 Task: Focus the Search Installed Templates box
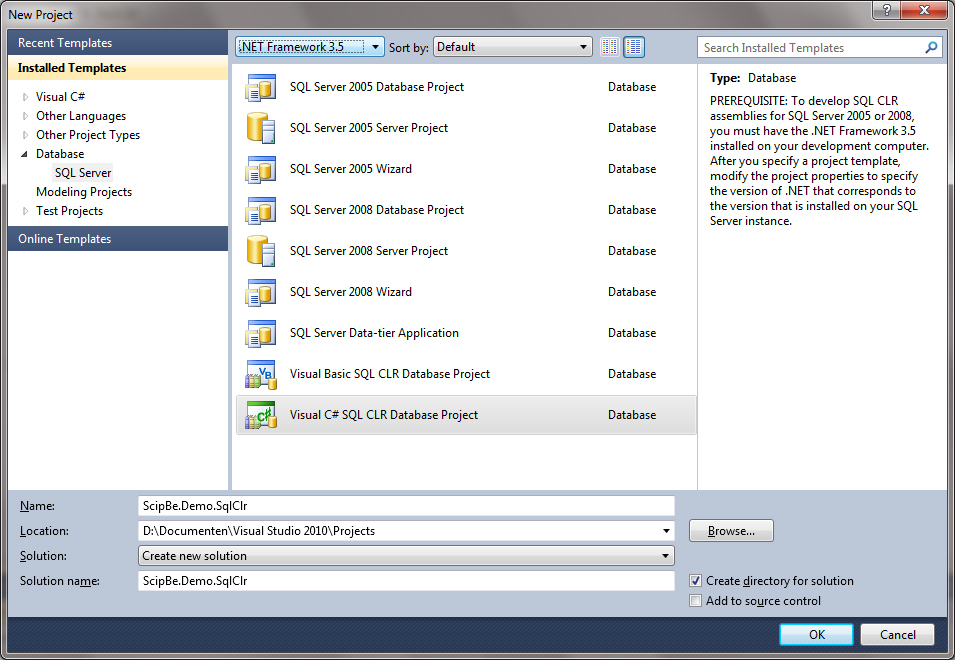(x=810, y=47)
